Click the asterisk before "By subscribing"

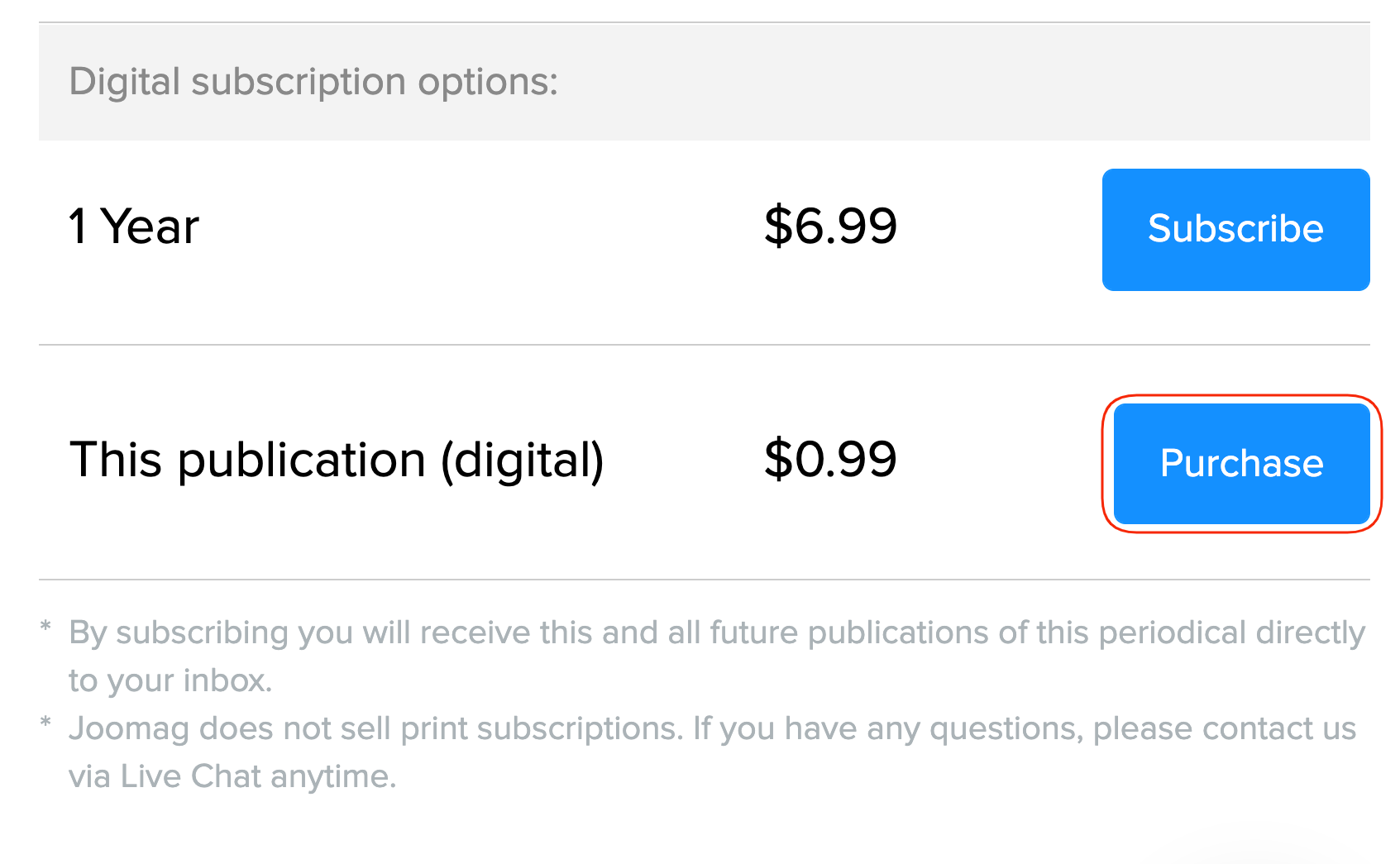(46, 628)
